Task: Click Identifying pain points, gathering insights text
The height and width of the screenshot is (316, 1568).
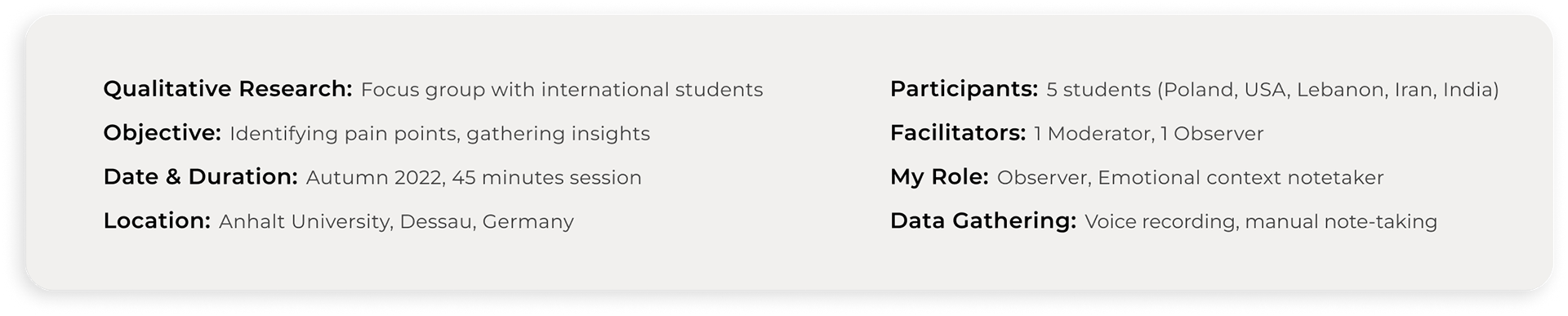Action: point(440,134)
